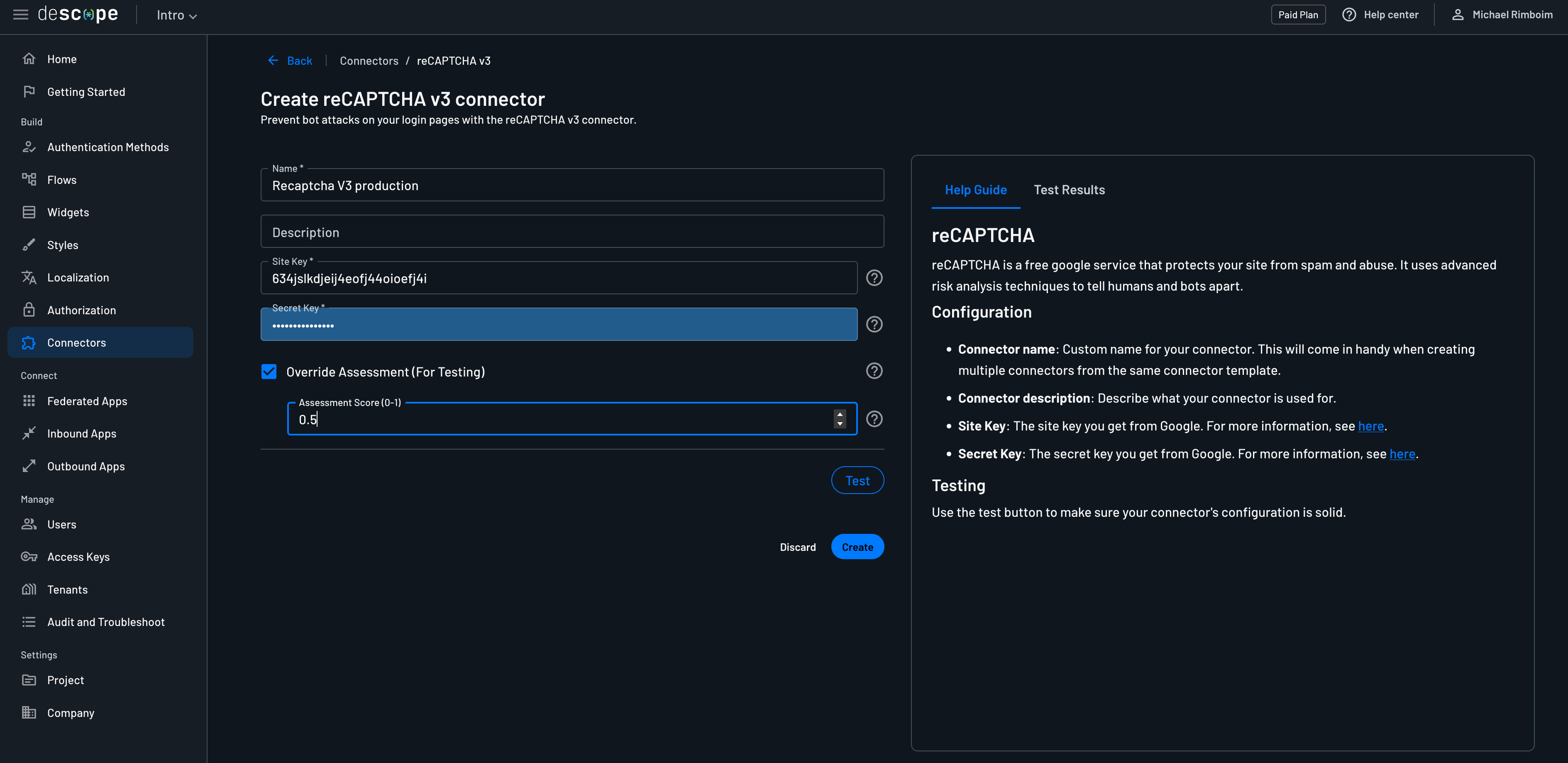
Task: Click the Connectors puzzle icon
Action: [x=29, y=343]
